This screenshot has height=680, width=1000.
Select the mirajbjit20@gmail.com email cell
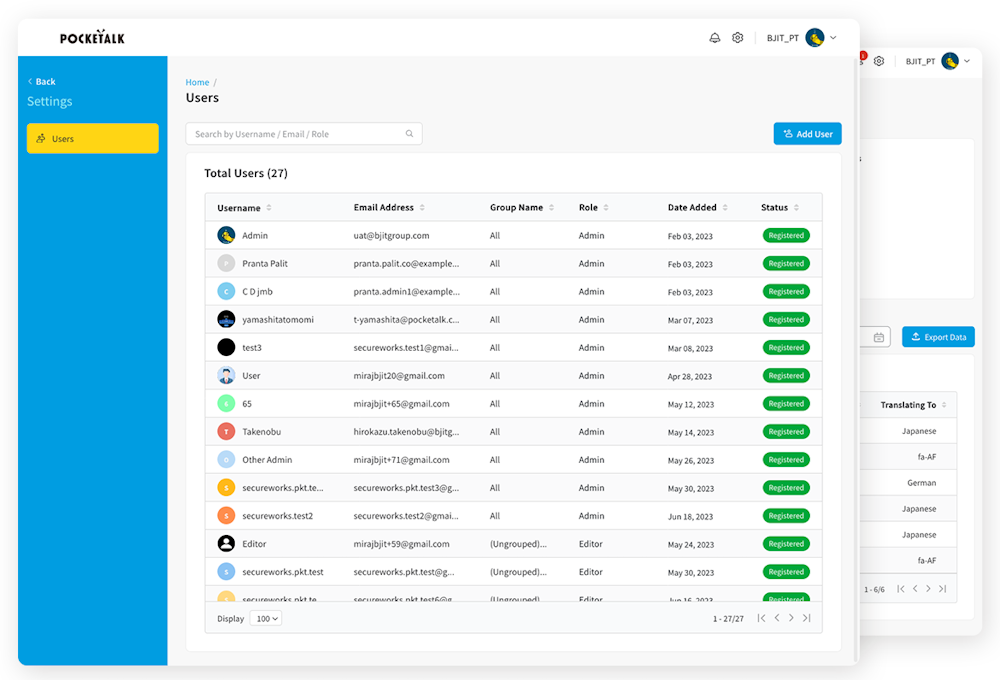(x=399, y=376)
